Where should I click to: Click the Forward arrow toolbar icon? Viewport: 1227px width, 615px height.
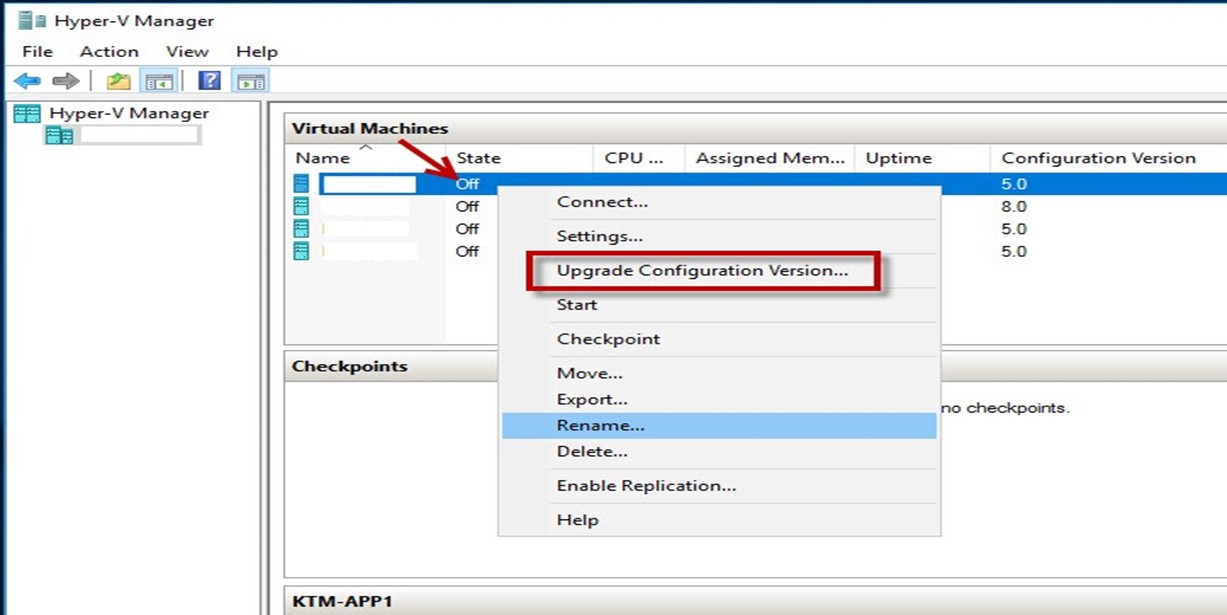tap(65, 81)
